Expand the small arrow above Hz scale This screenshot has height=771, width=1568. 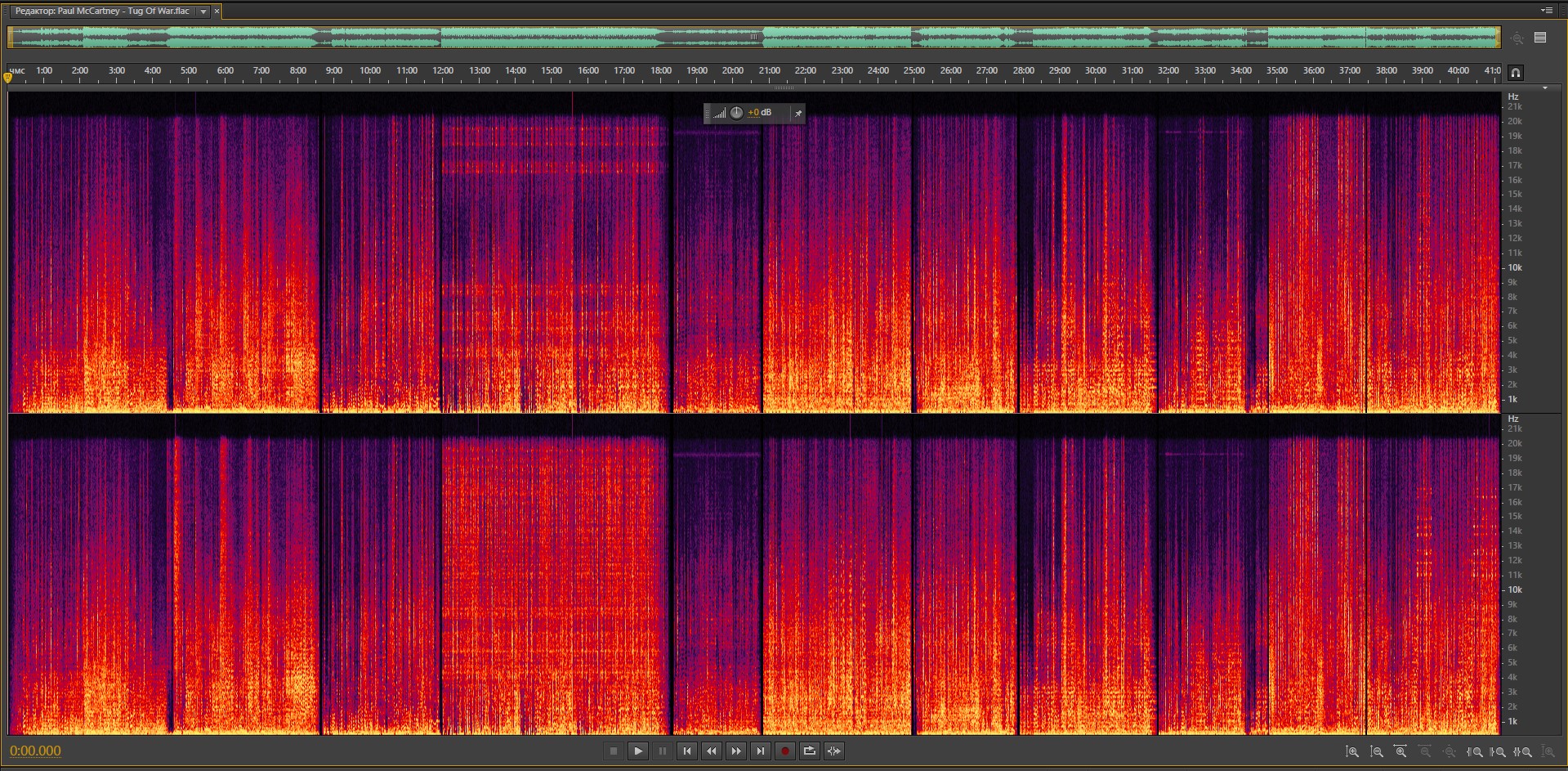click(1544, 87)
